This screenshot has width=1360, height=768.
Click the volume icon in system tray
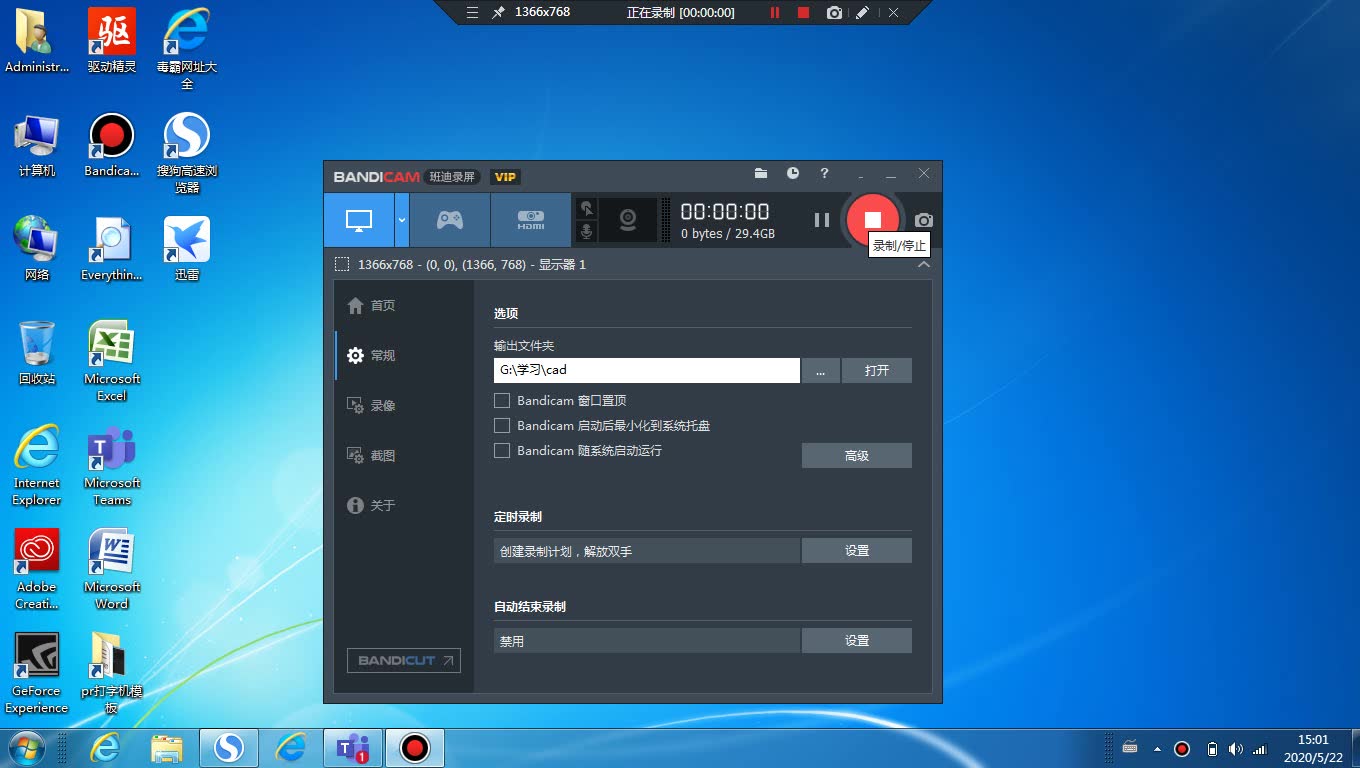tap(1236, 748)
